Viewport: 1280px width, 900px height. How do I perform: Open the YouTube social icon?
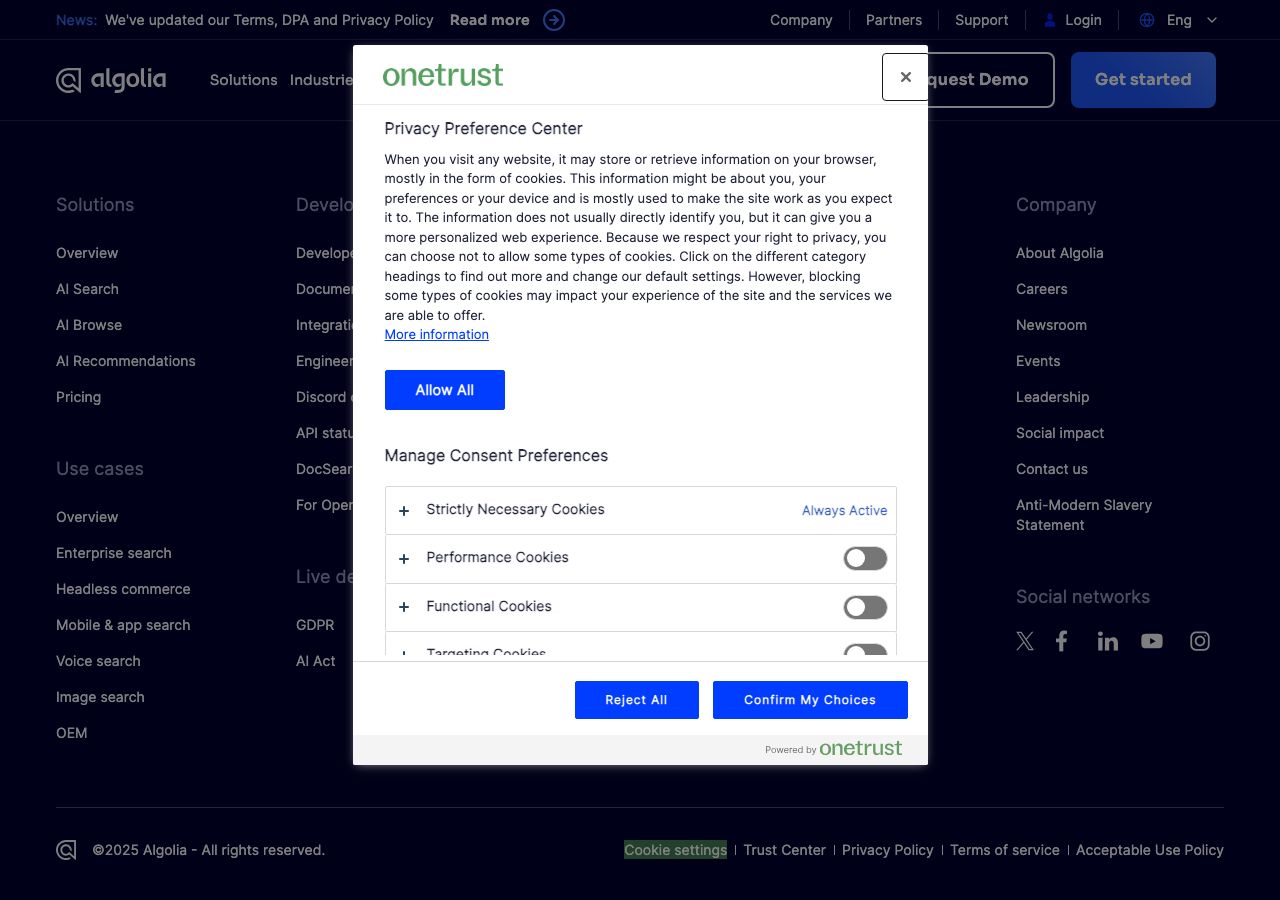pos(1152,641)
